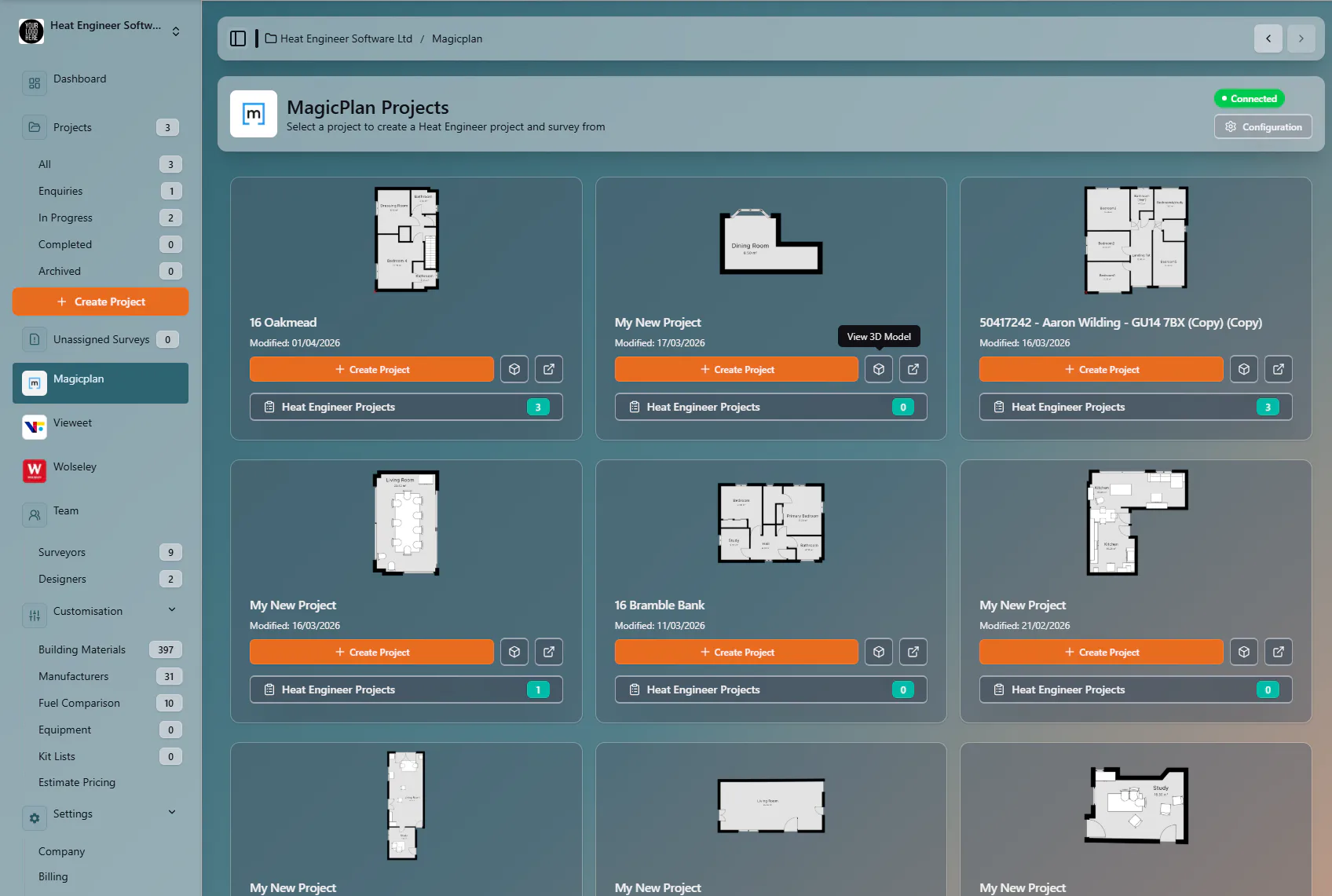Open 16 Oakmead in external link
1332x896 pixels.
549,369
